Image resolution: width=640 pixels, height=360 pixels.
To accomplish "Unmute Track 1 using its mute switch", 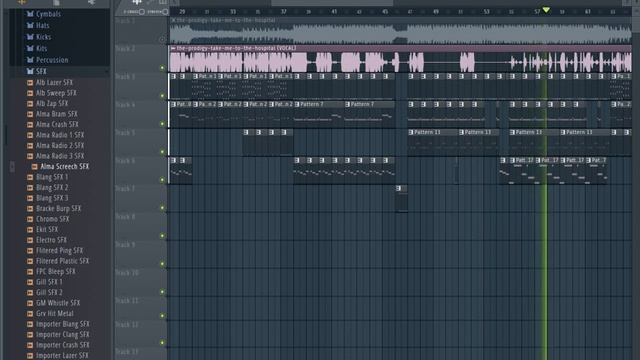I will (x=162, y=40).
